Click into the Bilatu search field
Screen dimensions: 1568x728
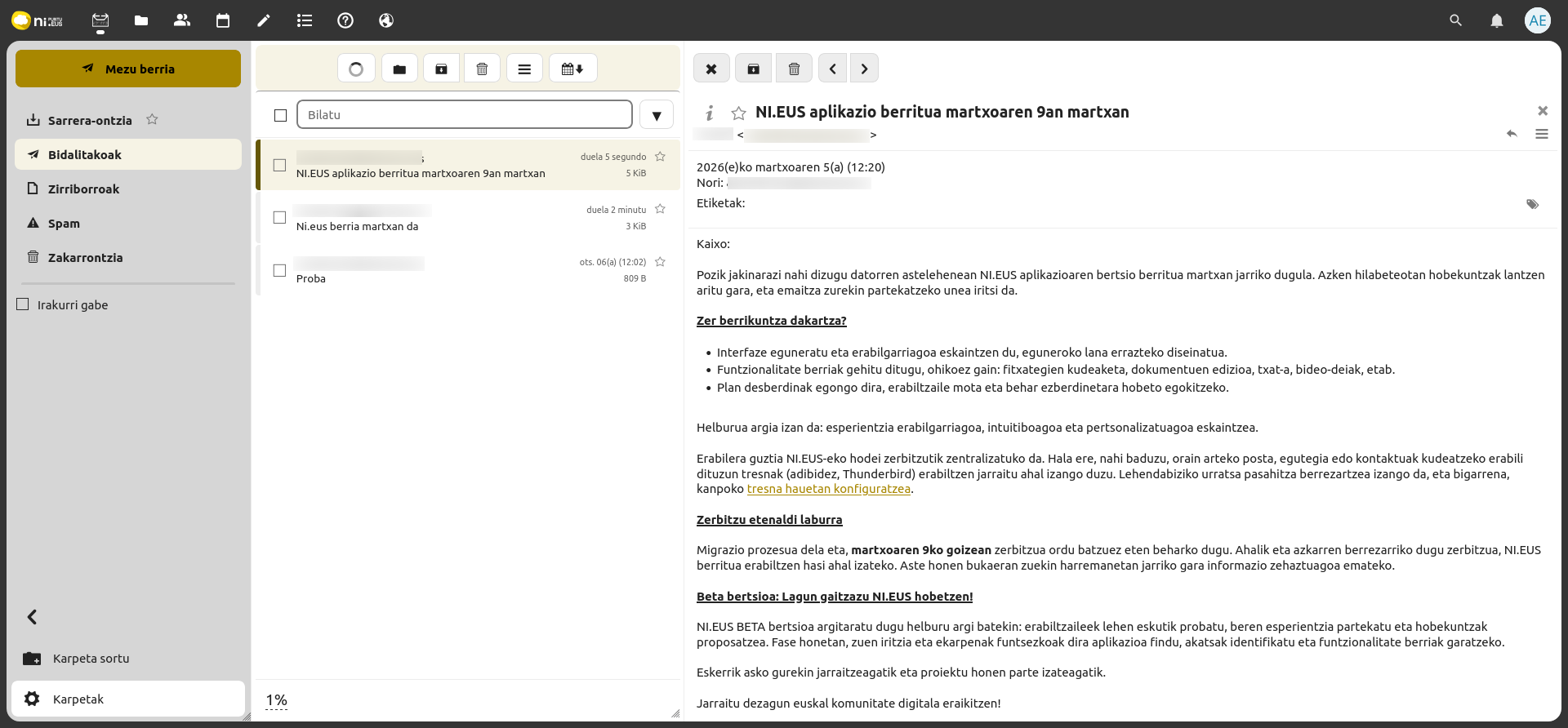point(464,115)
